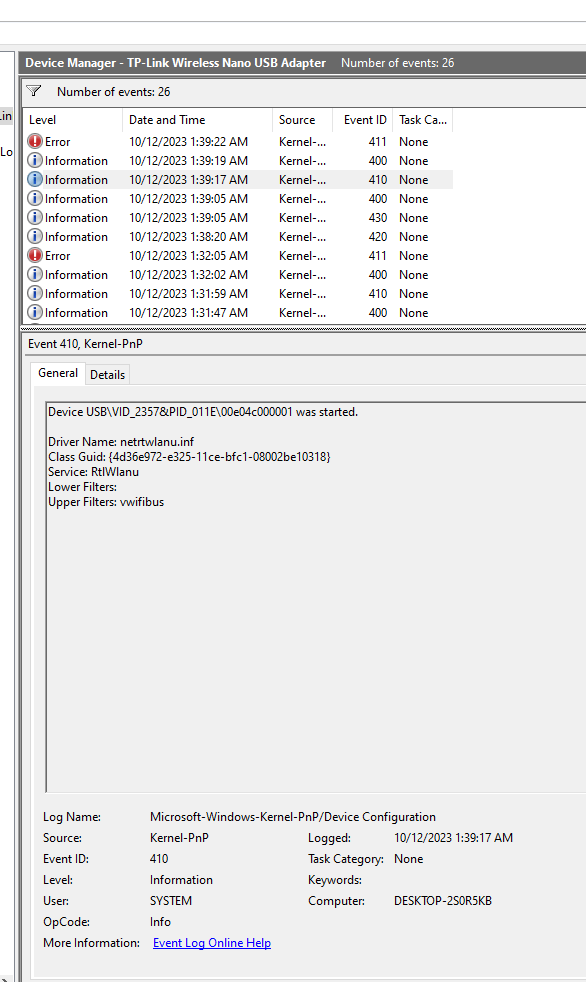This screenshot has width=586, height=982.
Task: Click the Error icon of the 1:32:05 AM event
Action: pos(35,256)
